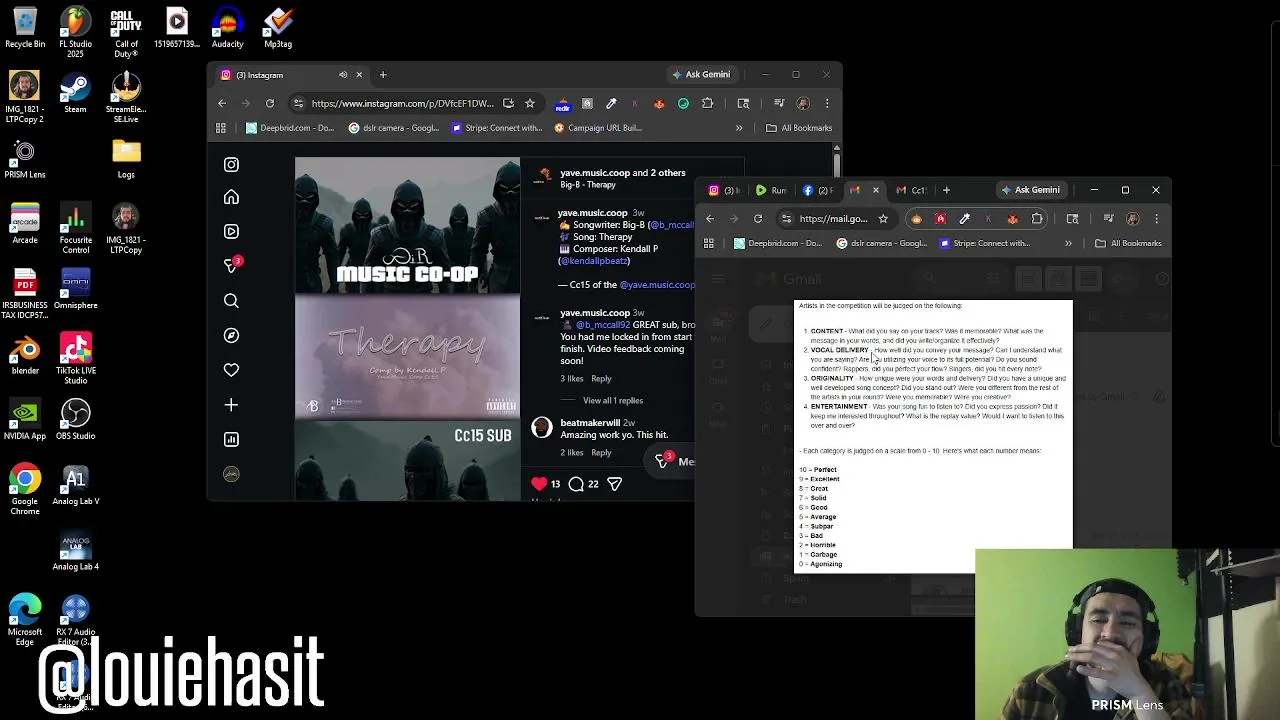Click the Create plus icon in Instagram
Image resolution: width=1280 pixels, height=720 pixels.
(x=231, y=405)
